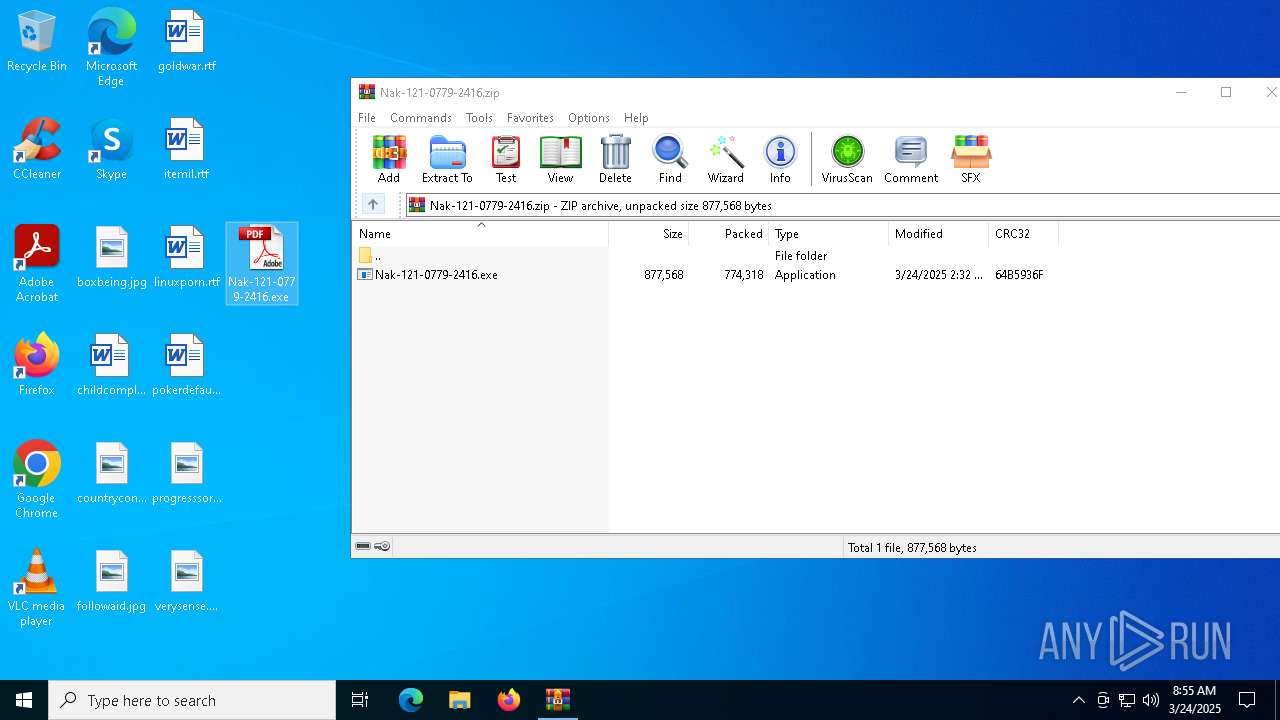Click the packed size 774,318 cell
The height and width of the screenshot is (720, 1280).
(x=743, y=274)
